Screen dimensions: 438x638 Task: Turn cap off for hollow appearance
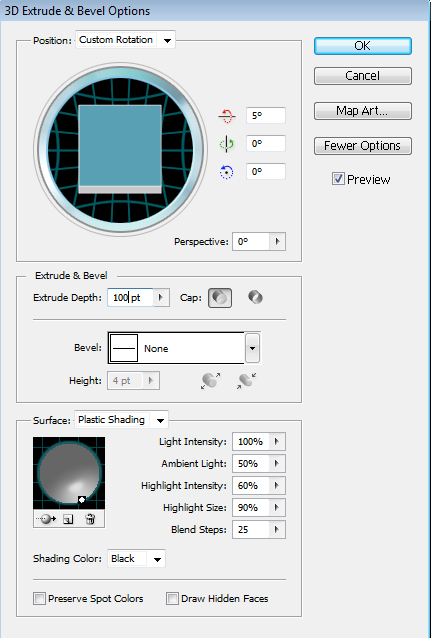pos(255,297)
